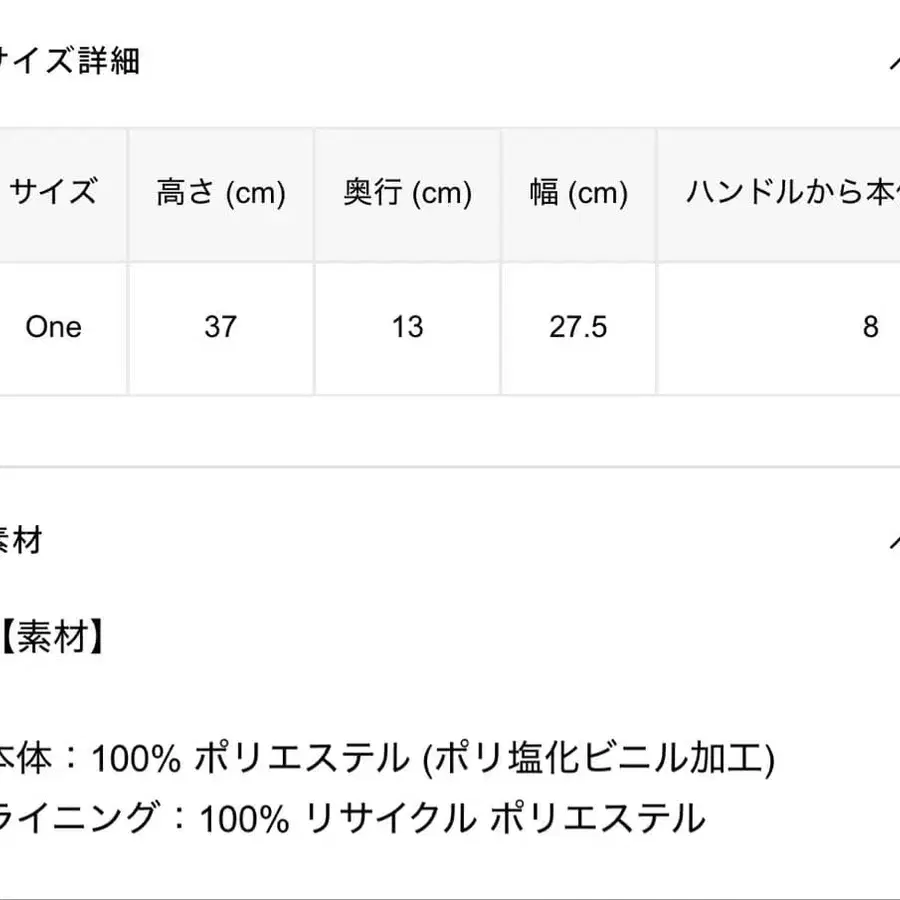Image resolution: width=900 pixels, height=900 pixels.
Task: Click the ポリ塩化ビニル加工 text in parentheses
Action: click(598, 760)
